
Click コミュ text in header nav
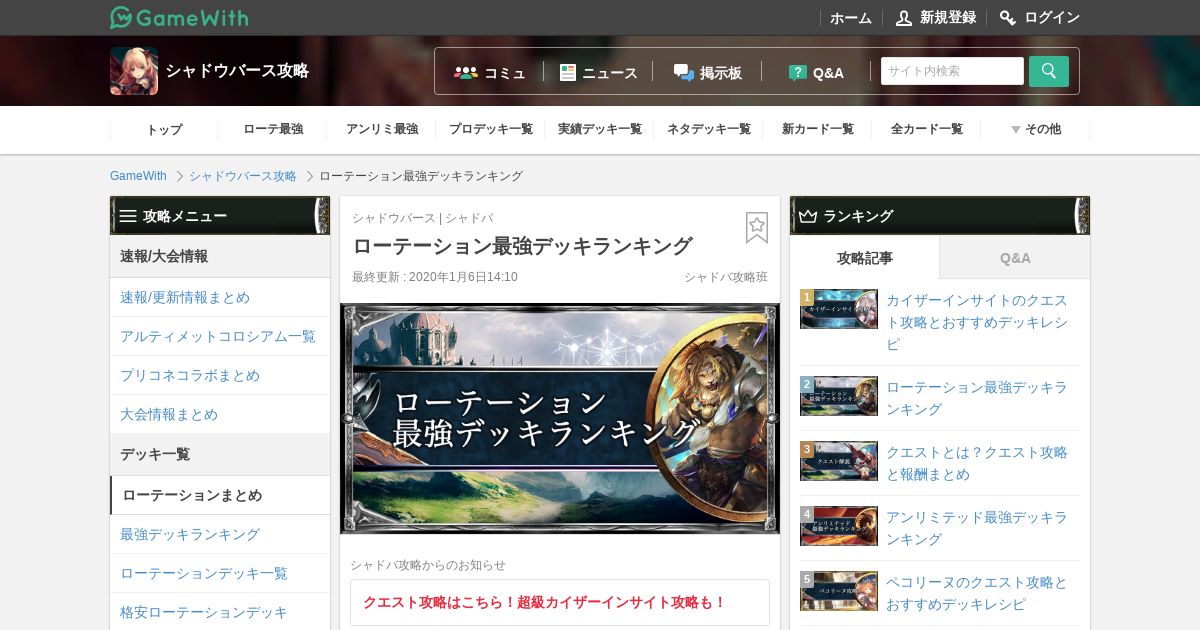(x=505, y=73)
